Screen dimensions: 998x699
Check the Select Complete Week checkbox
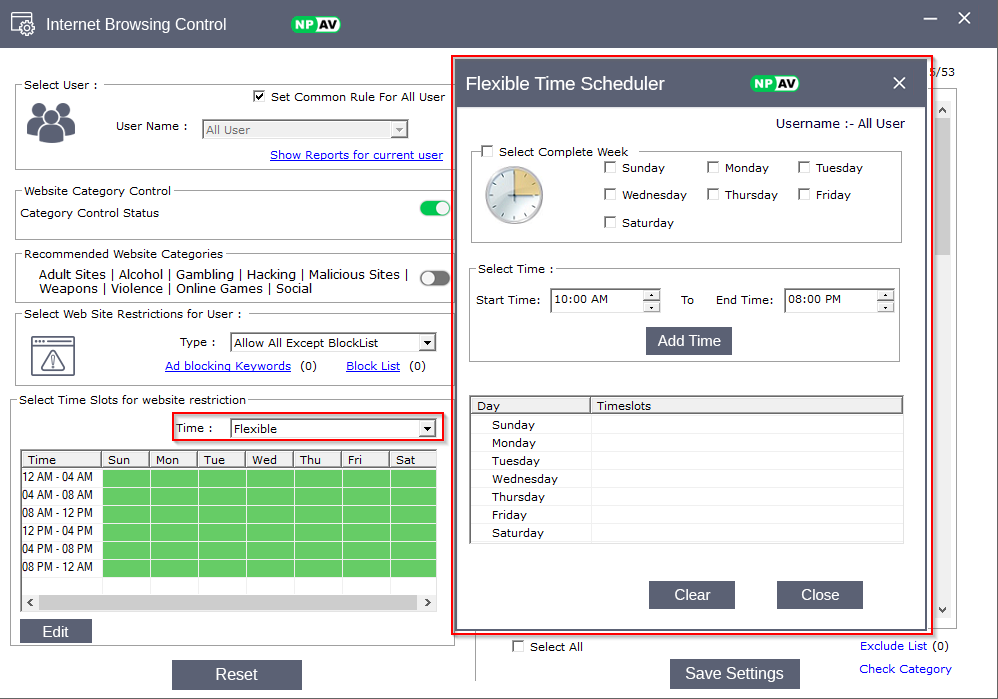[487, 152]
